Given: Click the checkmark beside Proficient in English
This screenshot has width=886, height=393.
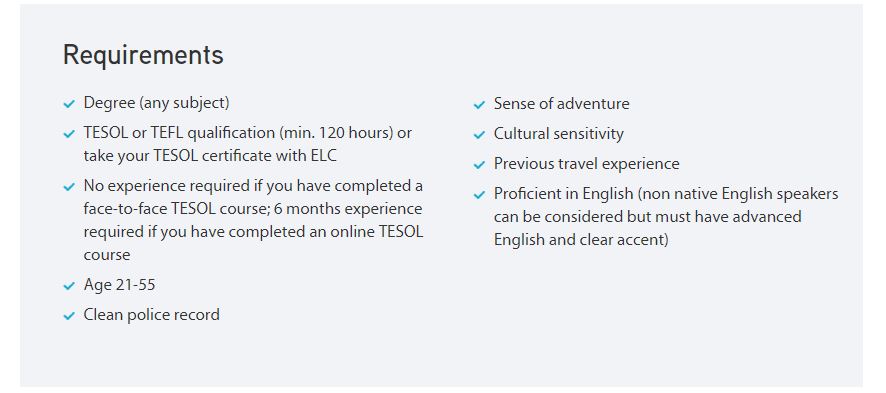Looking at the screenshot, I should coord(479,195).
